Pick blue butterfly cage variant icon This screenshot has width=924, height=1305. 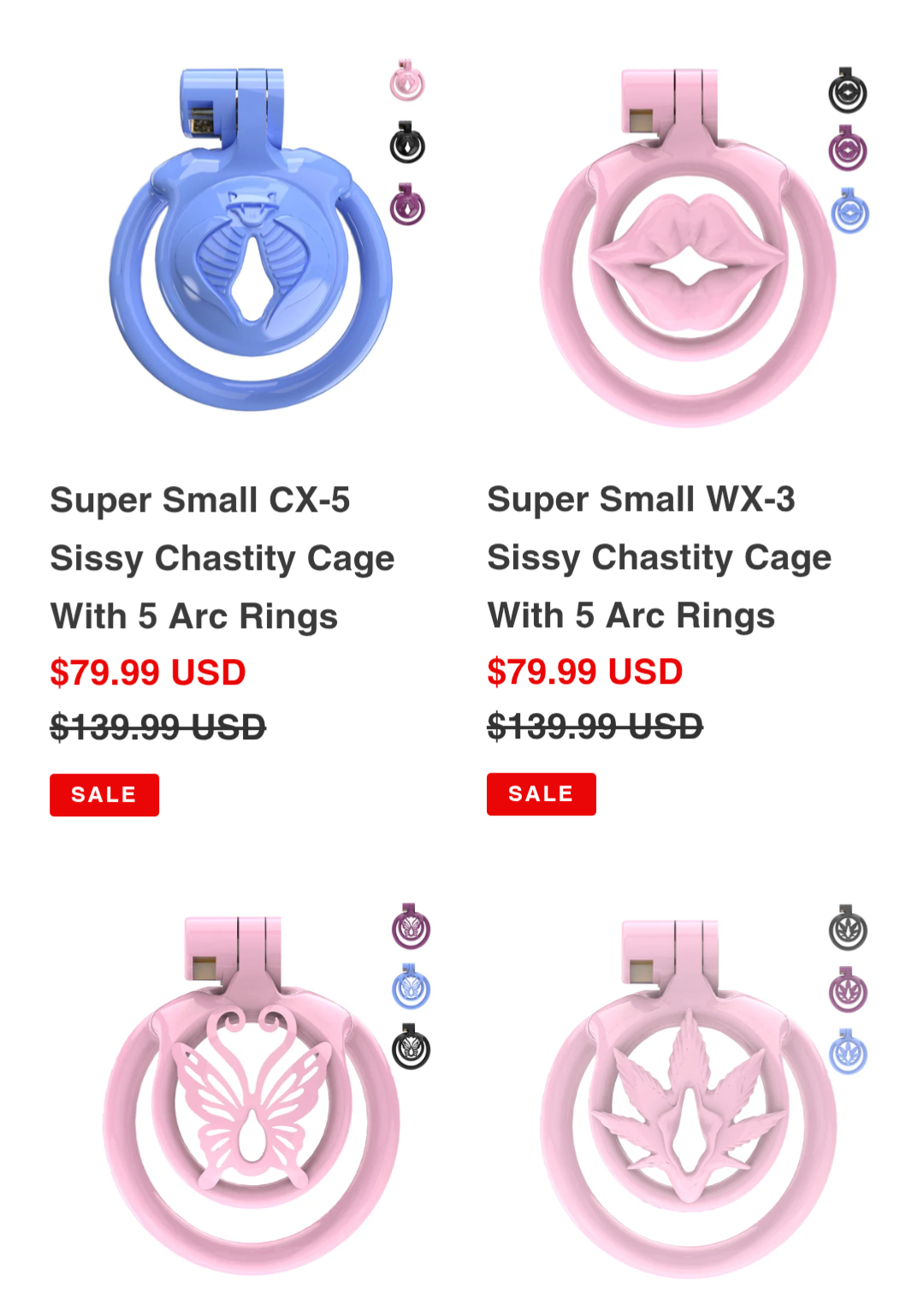click(411, 987)
